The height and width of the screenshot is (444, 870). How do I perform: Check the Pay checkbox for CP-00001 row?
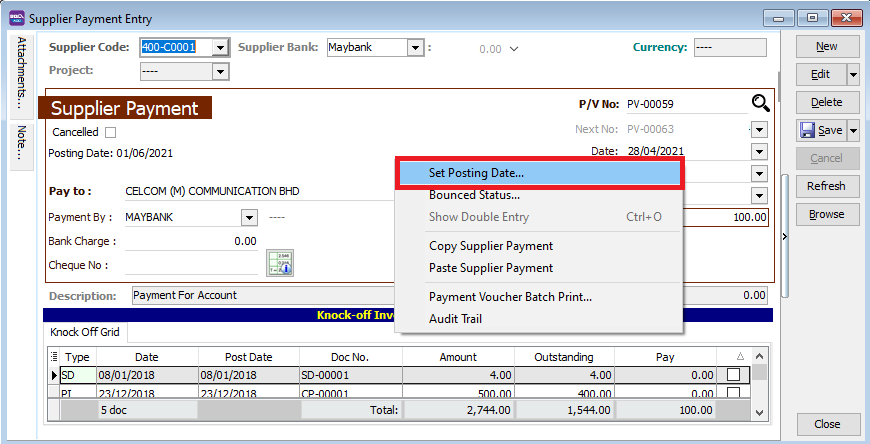pos(734,393)
